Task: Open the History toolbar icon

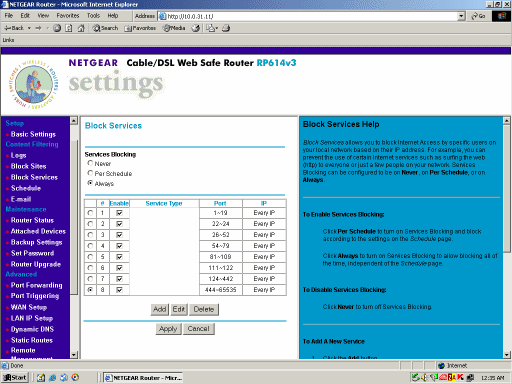Action: click(196, 28)
